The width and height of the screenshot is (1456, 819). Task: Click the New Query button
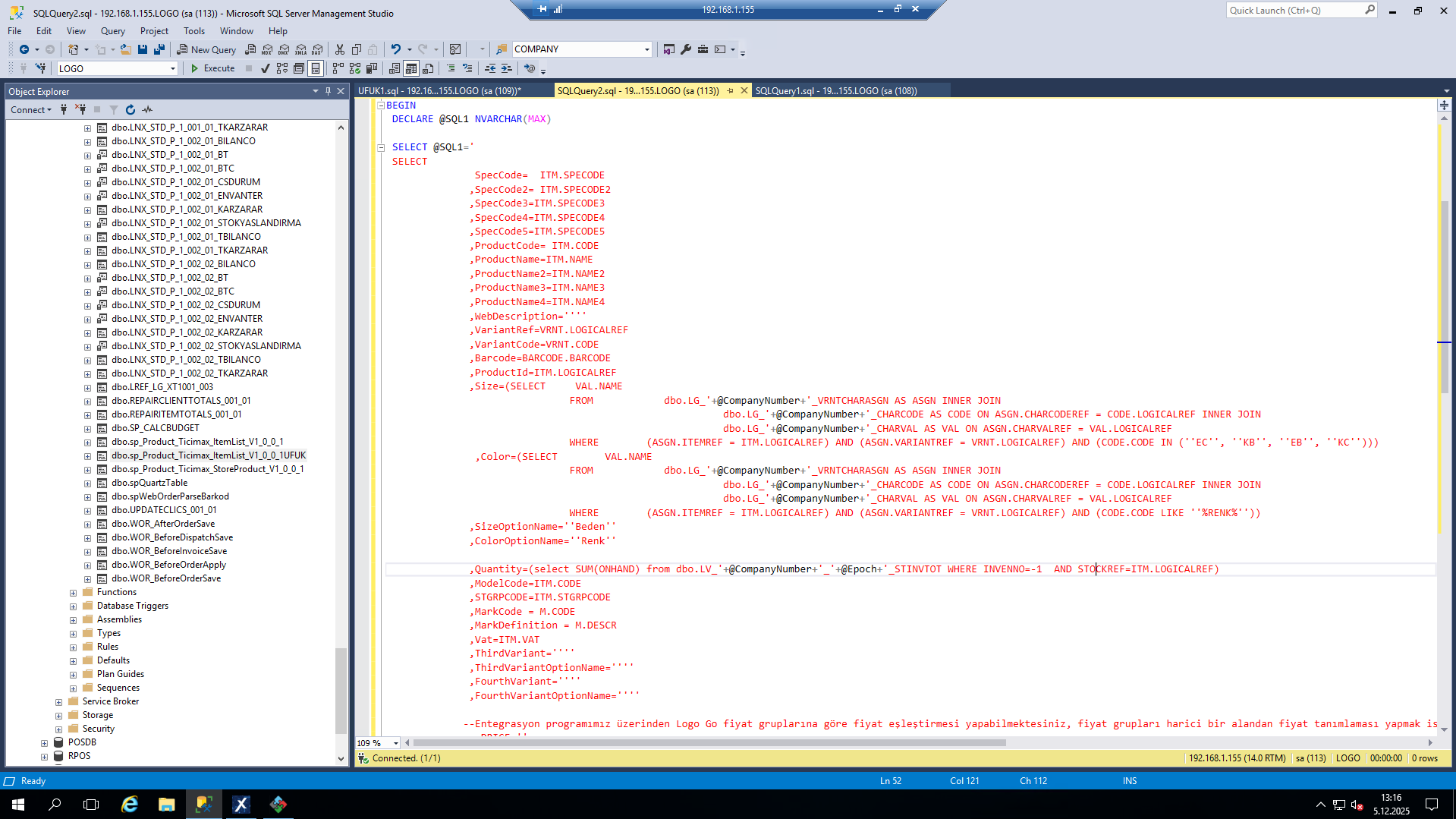pos(206,49)
